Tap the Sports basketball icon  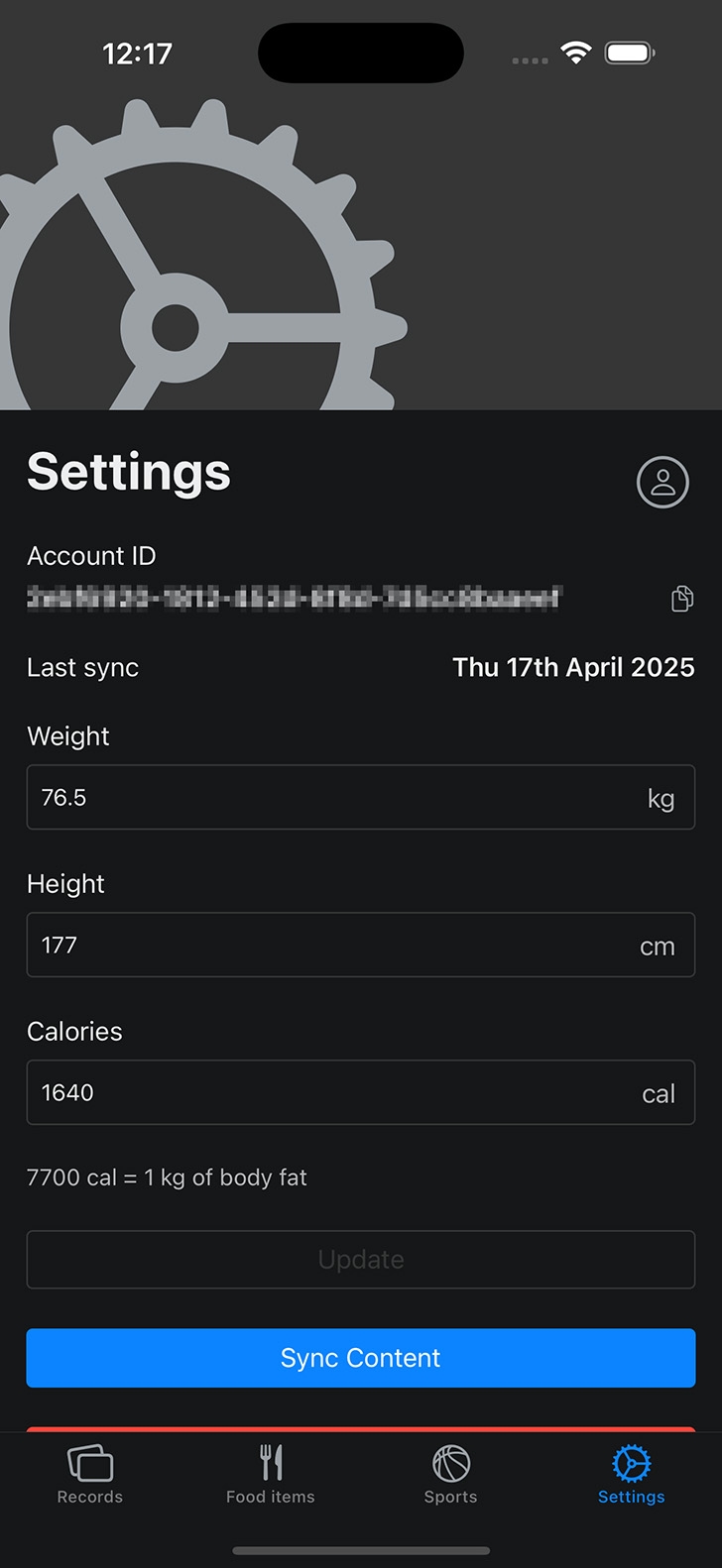(x=451, y=1463)
